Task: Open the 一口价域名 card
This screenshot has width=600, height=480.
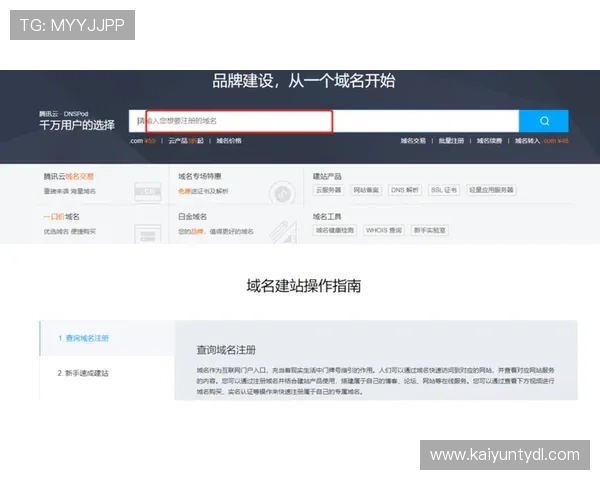Action: 103,224
